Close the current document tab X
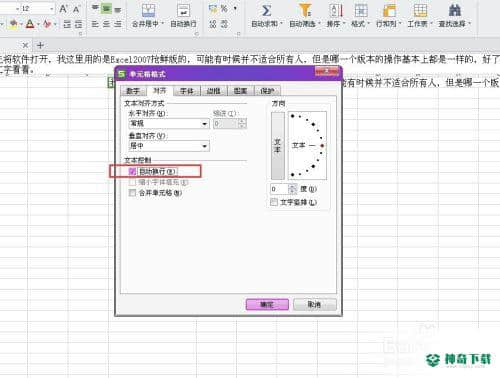500x378 pixels. point(25,45)
